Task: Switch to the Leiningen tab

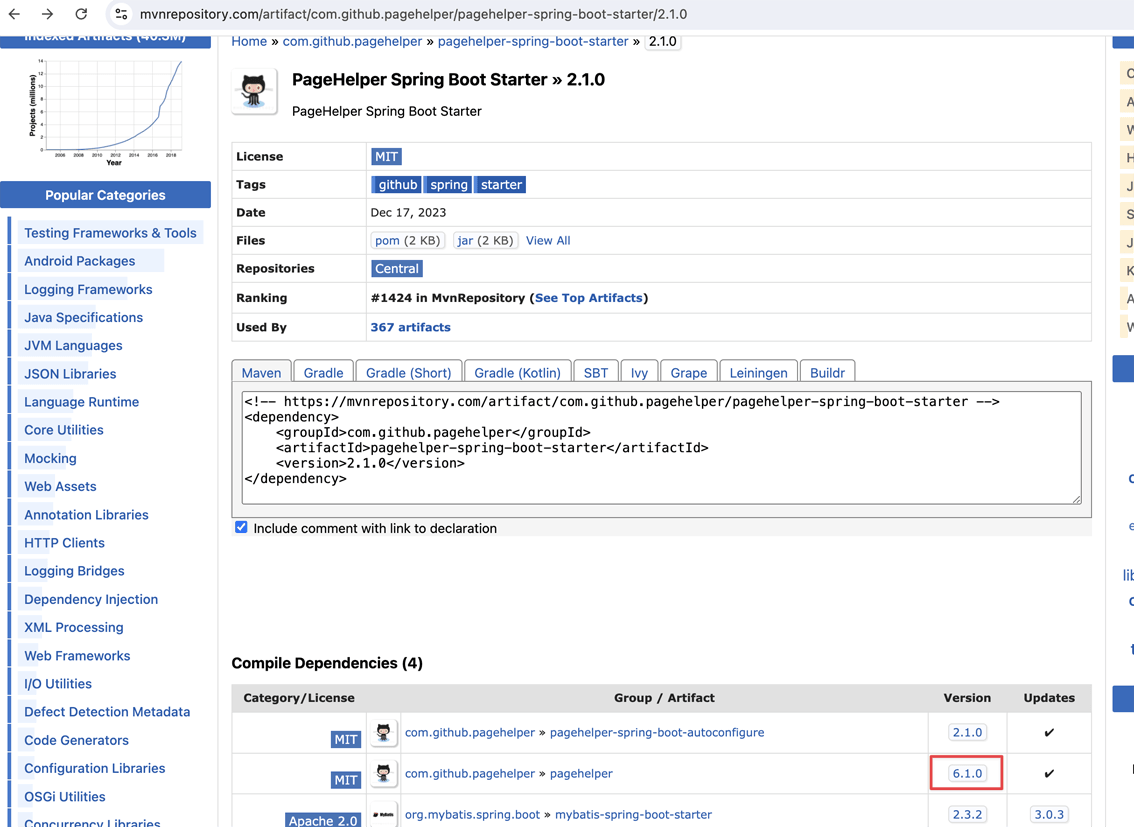Action: click(x=758, y=371)
